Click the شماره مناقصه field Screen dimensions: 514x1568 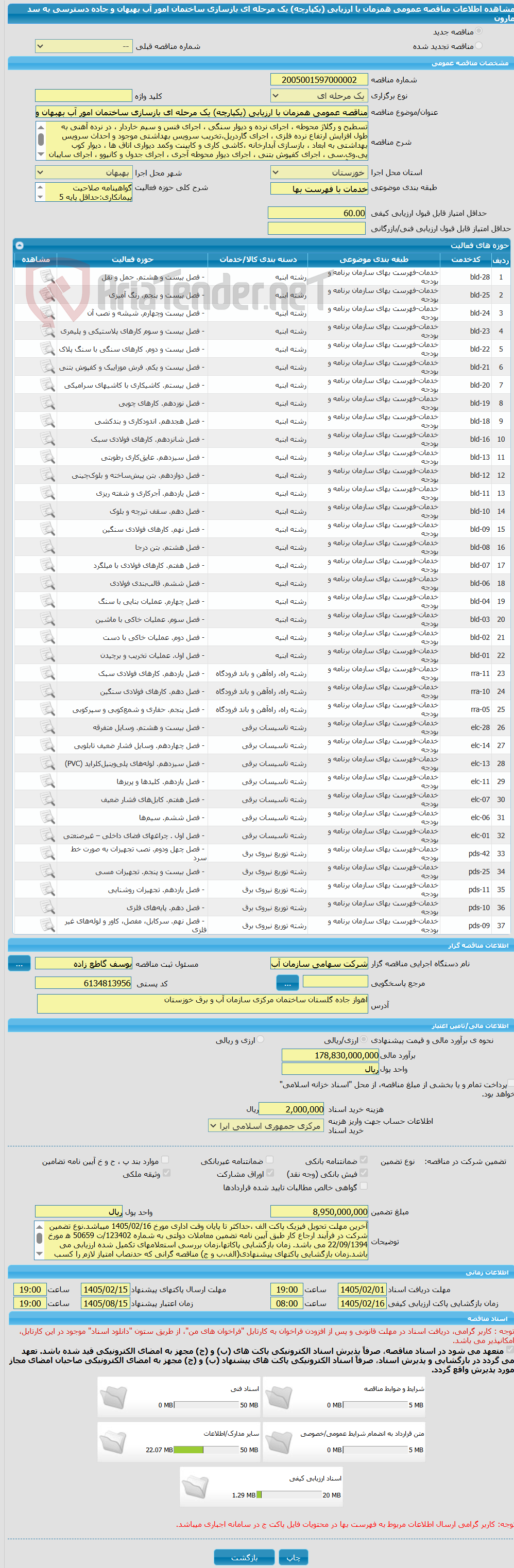(318, 80)
